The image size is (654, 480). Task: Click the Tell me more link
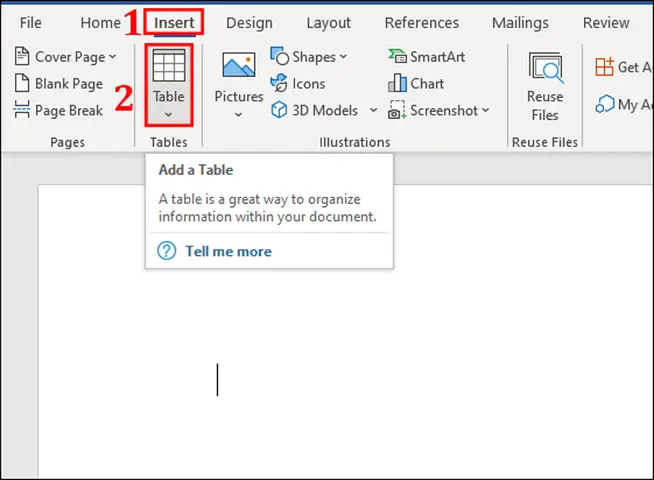click(227, 251)
